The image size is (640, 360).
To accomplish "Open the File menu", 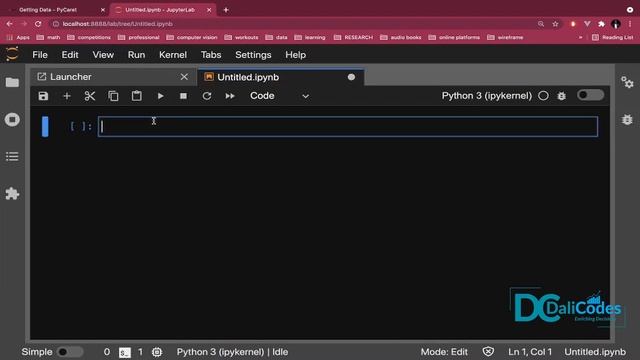I will [x=40, y=55].
